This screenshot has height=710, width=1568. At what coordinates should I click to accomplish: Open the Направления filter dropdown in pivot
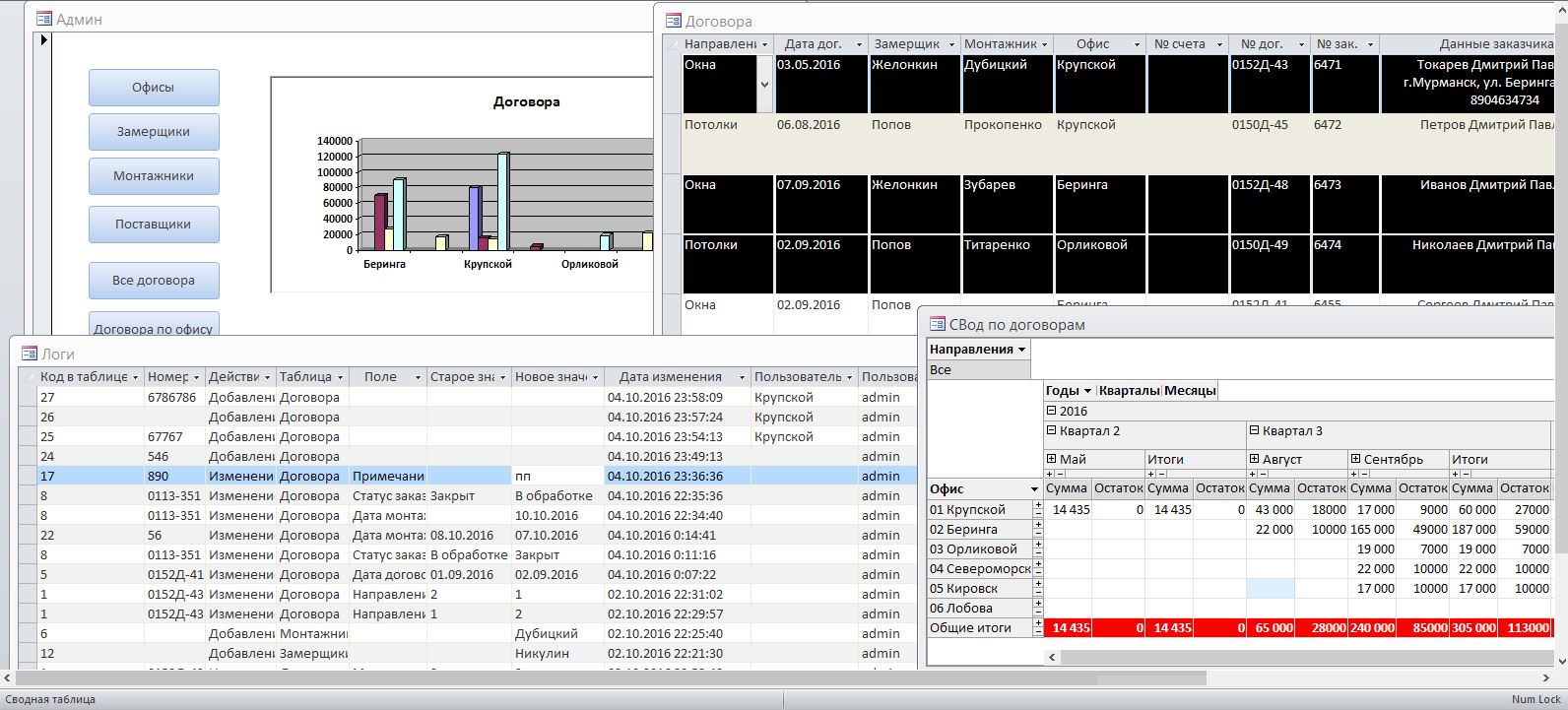coord(1021,350)
